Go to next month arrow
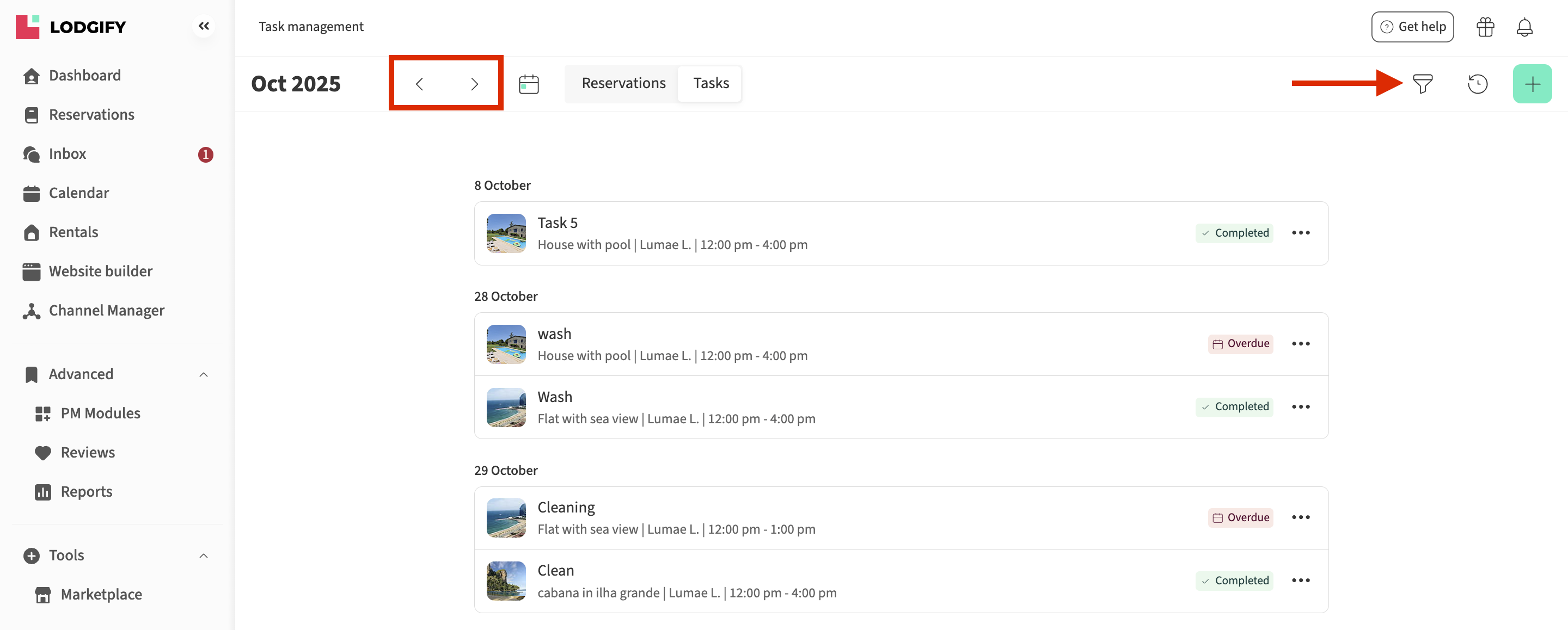The height and width of the screenshot is (630, 1568). [x=474, y=84]
